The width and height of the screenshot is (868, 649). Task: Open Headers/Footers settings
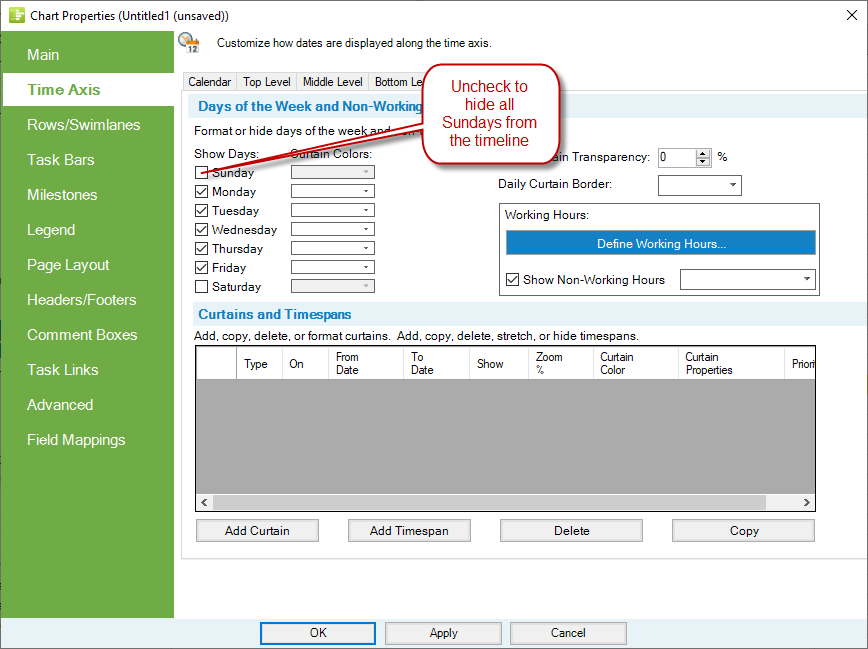coord(87,300)
